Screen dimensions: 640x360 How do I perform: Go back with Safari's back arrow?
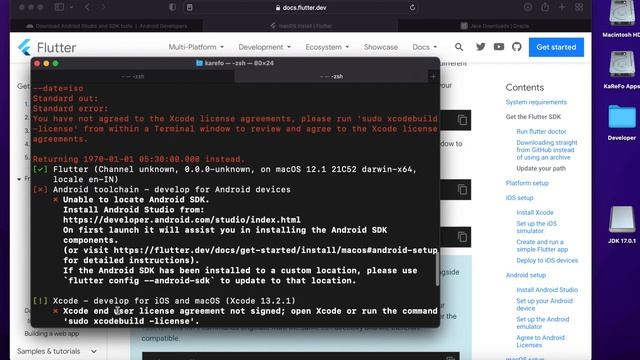click(87, 7)
